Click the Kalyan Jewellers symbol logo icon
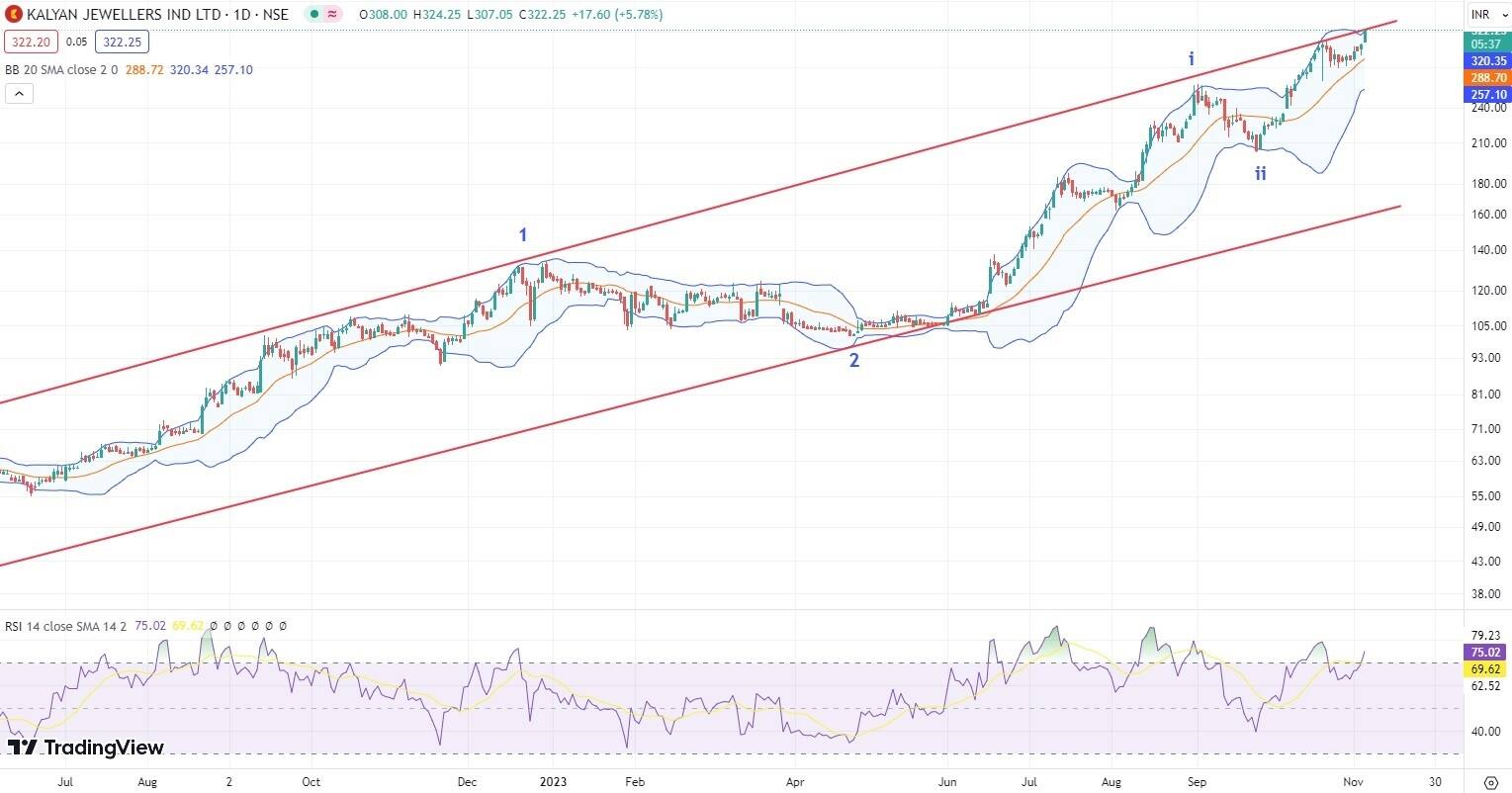Screen dimensions: 1512x793 coord(14,15)
